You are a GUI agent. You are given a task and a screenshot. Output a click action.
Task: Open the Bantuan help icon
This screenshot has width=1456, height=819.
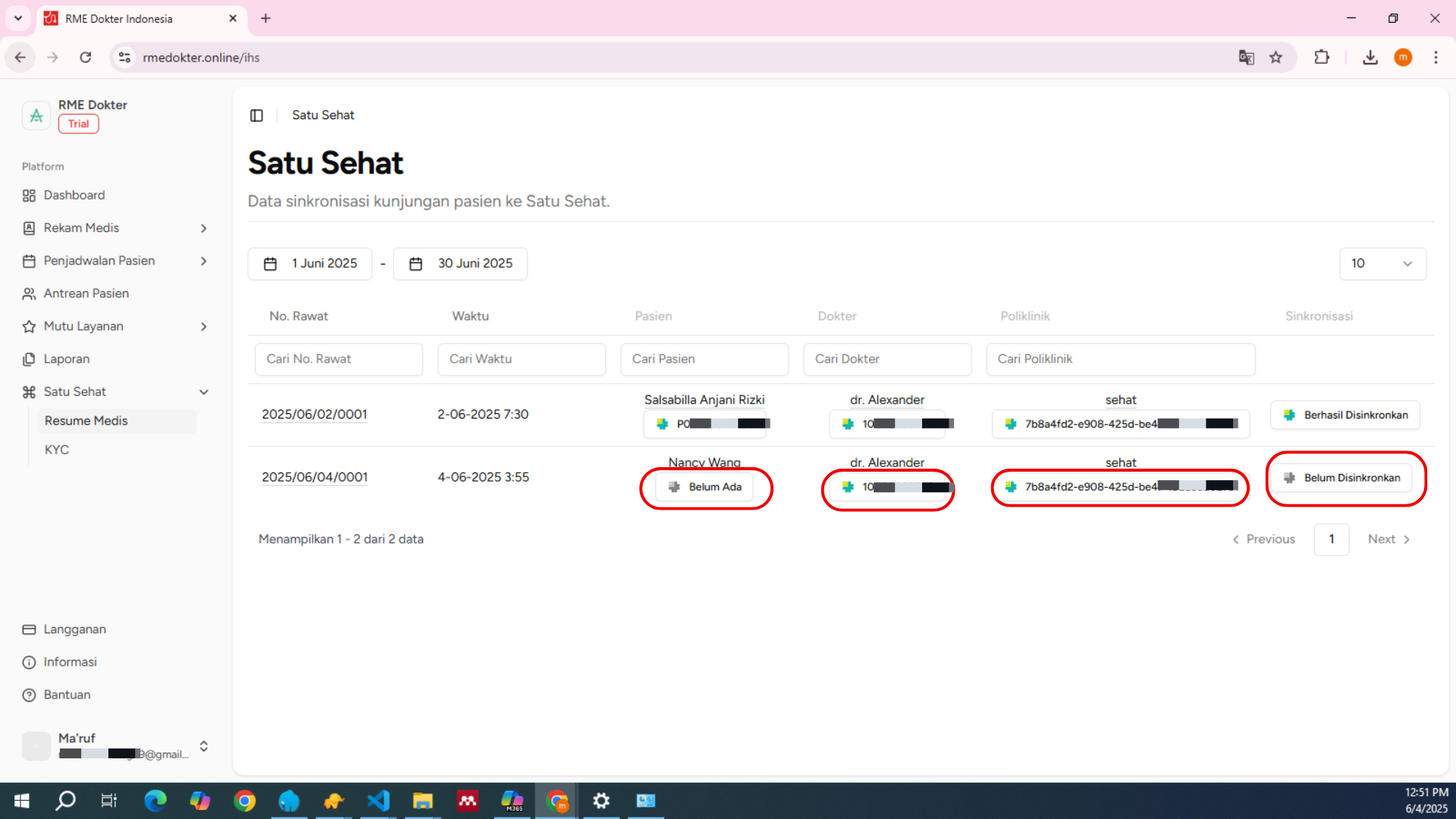[x=29, y=695]
